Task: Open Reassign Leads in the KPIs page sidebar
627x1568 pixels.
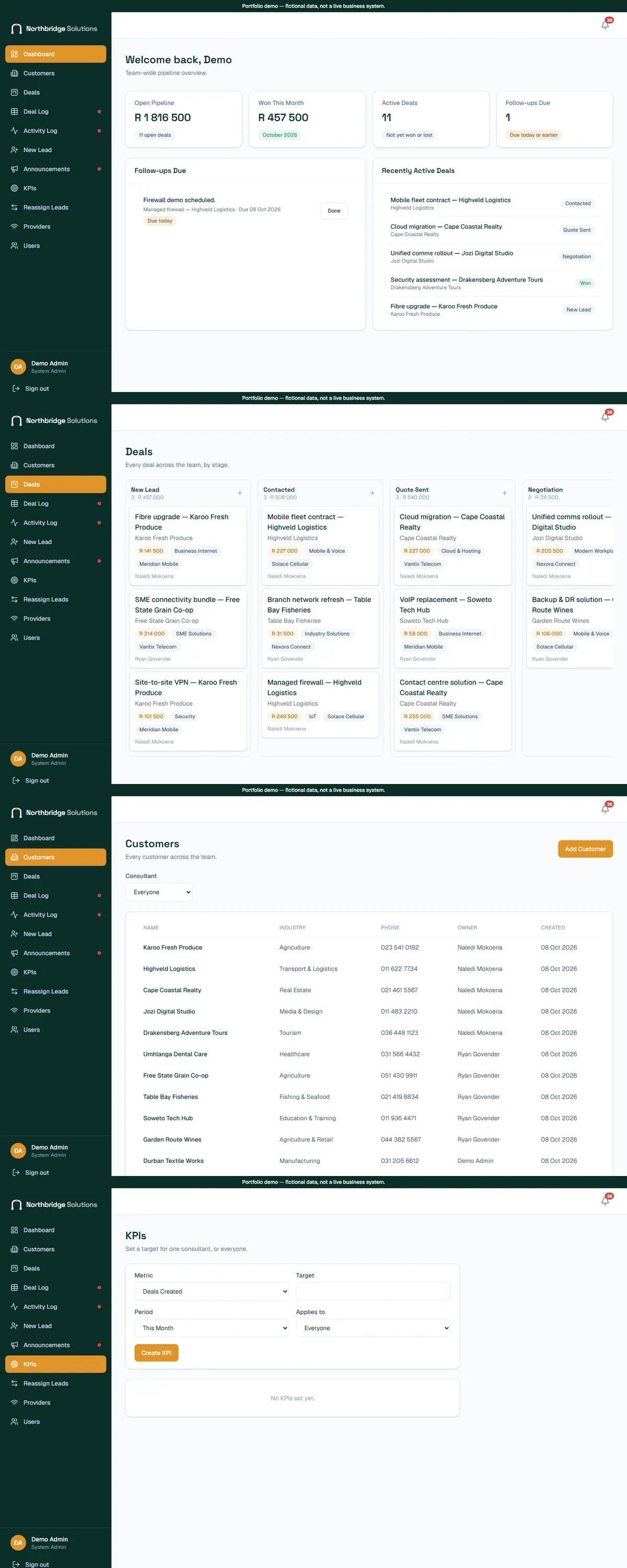Action: coord(55,1383)
